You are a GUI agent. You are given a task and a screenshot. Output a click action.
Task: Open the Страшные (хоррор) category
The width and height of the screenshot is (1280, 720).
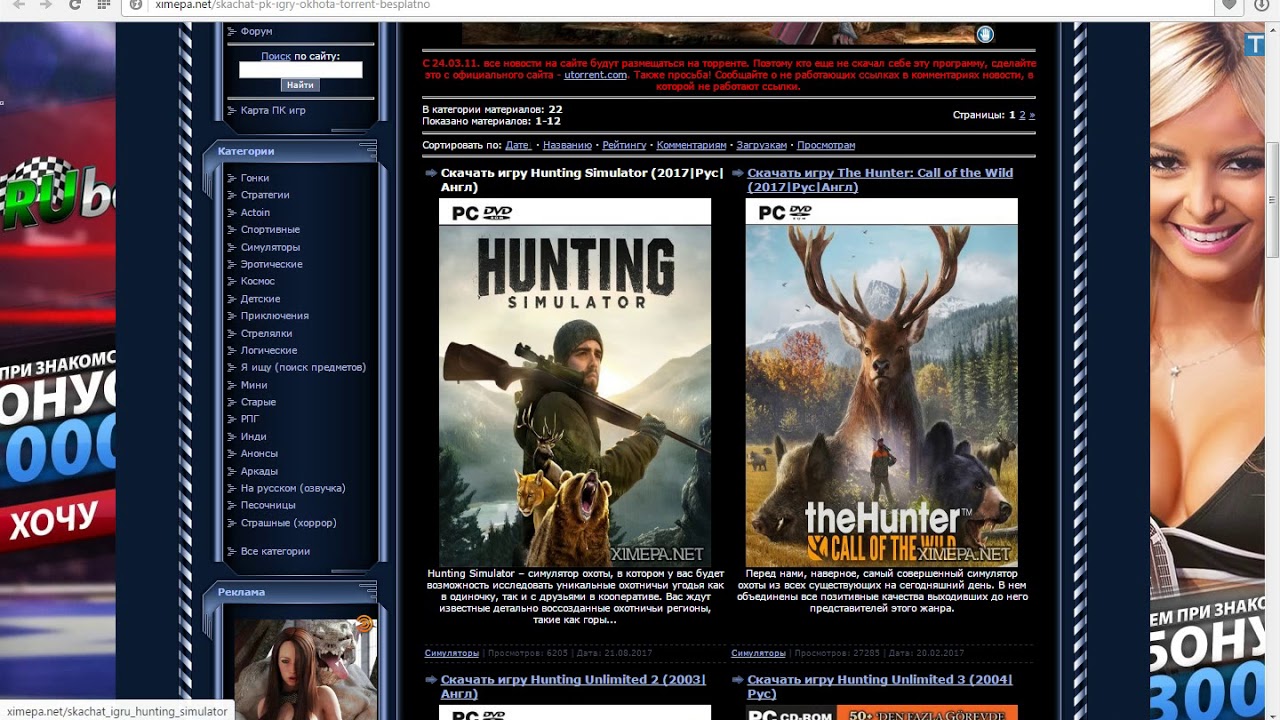click(288, 523)
